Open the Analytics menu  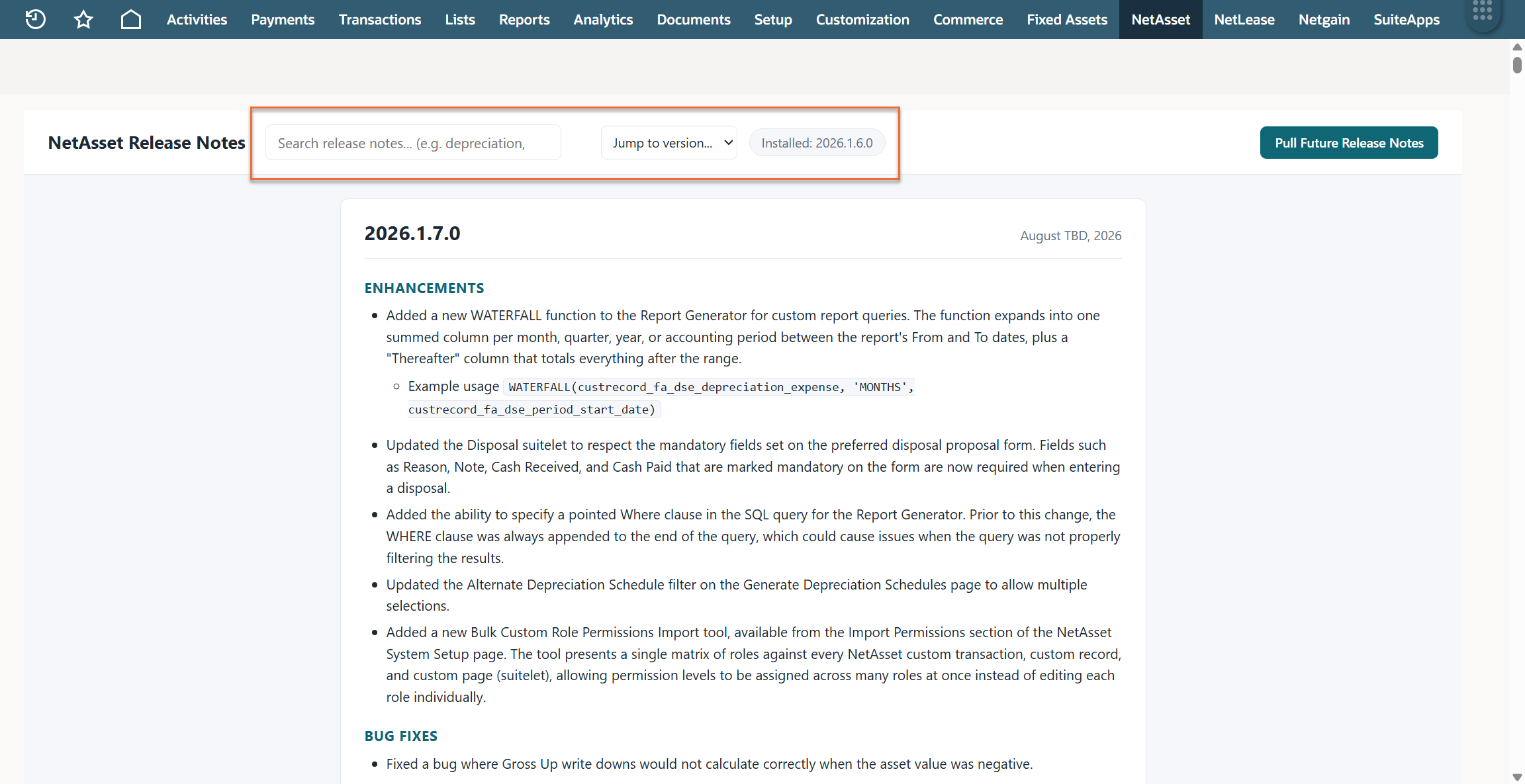click(603, 19)
